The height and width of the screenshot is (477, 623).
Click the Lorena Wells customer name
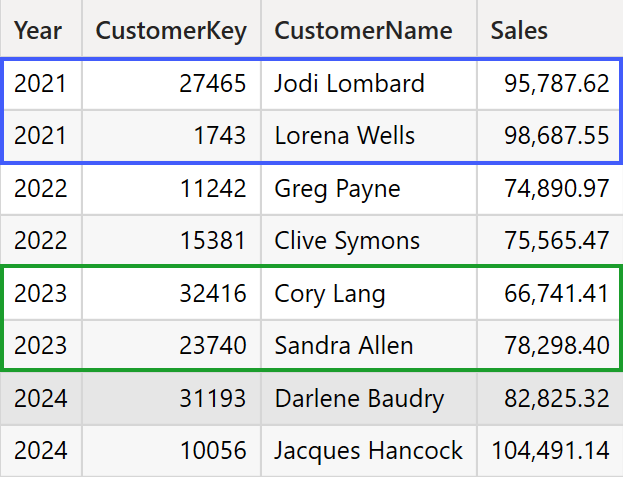344,135
